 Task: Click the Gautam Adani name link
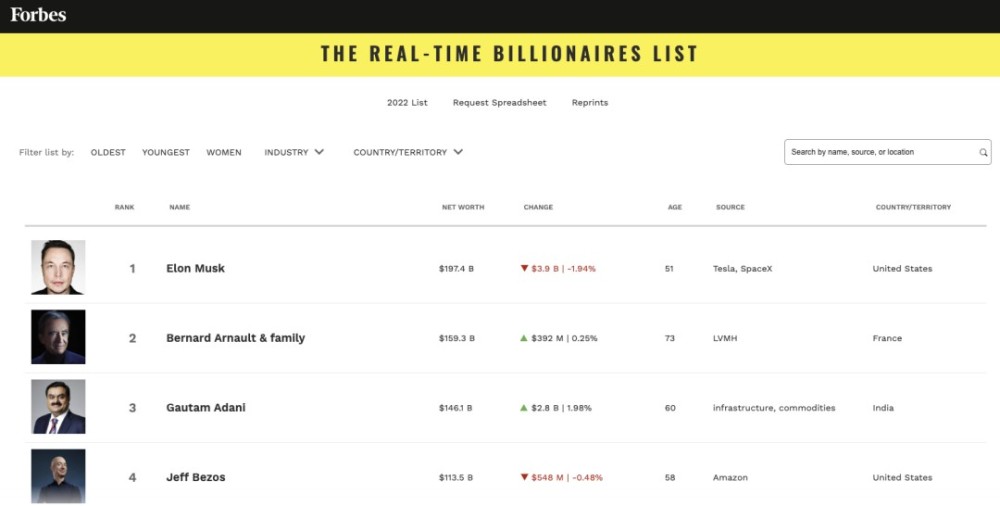point(205,408)
